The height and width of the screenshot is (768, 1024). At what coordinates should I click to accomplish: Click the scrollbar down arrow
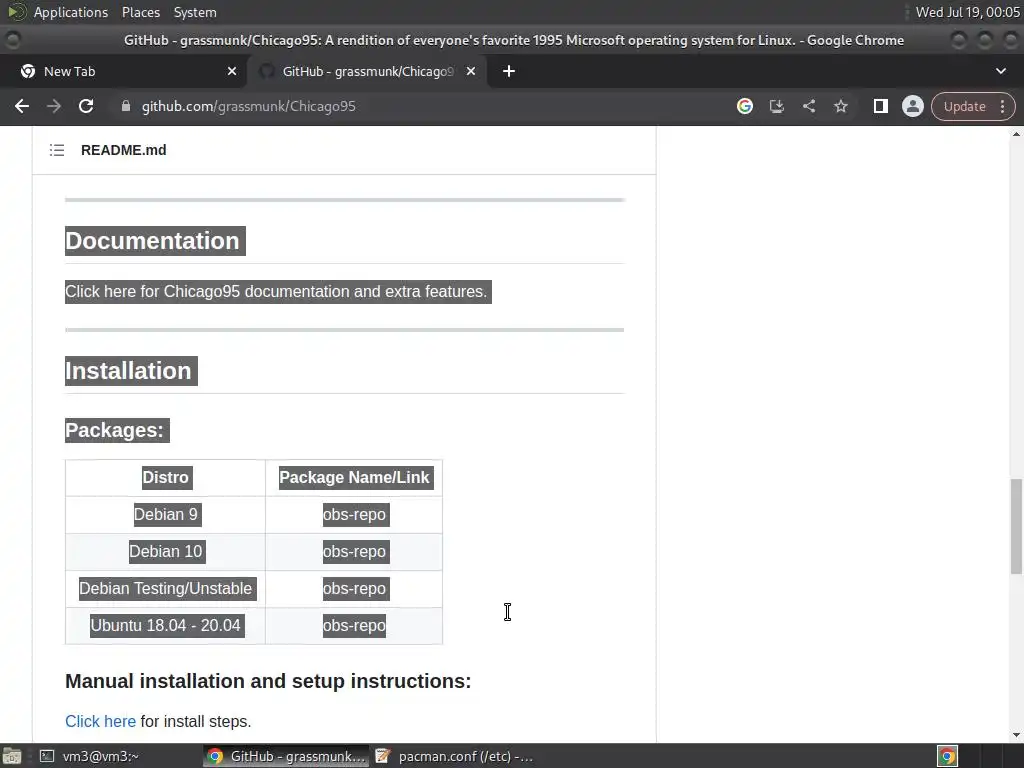pos(1016,735)
